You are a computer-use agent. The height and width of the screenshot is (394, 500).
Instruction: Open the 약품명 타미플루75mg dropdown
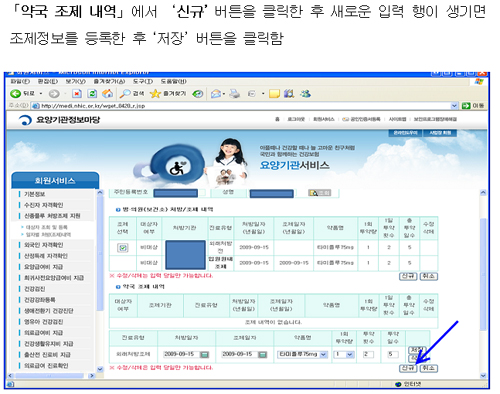(x=323, y=355)
